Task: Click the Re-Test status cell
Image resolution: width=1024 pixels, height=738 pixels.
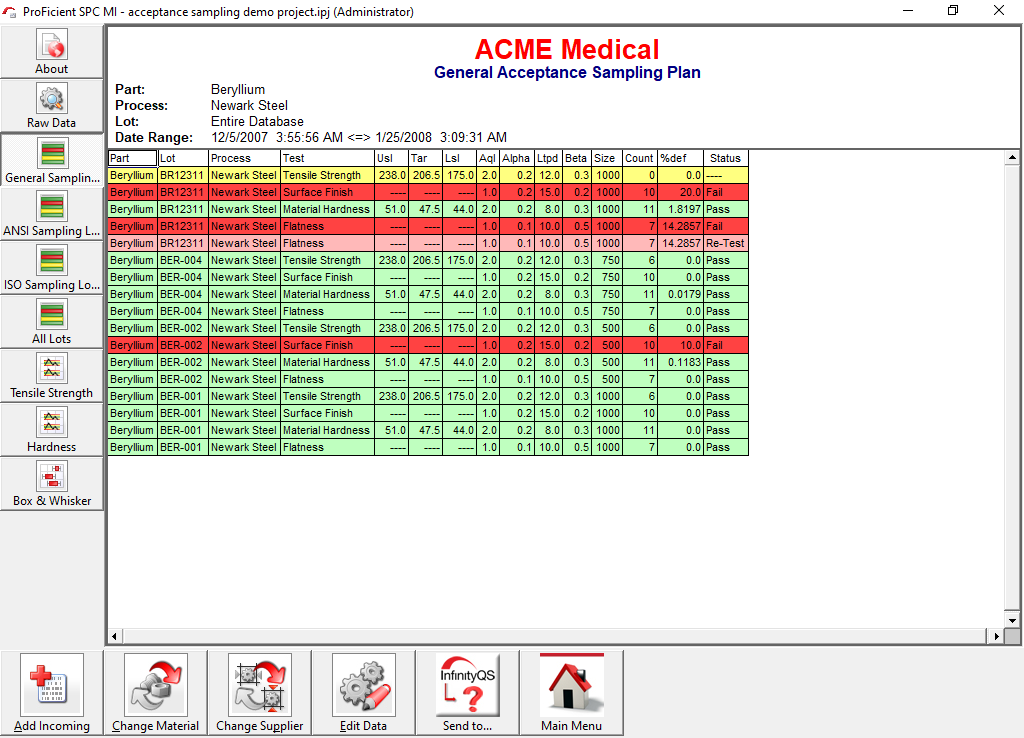Action: click(x=726, y=243)
